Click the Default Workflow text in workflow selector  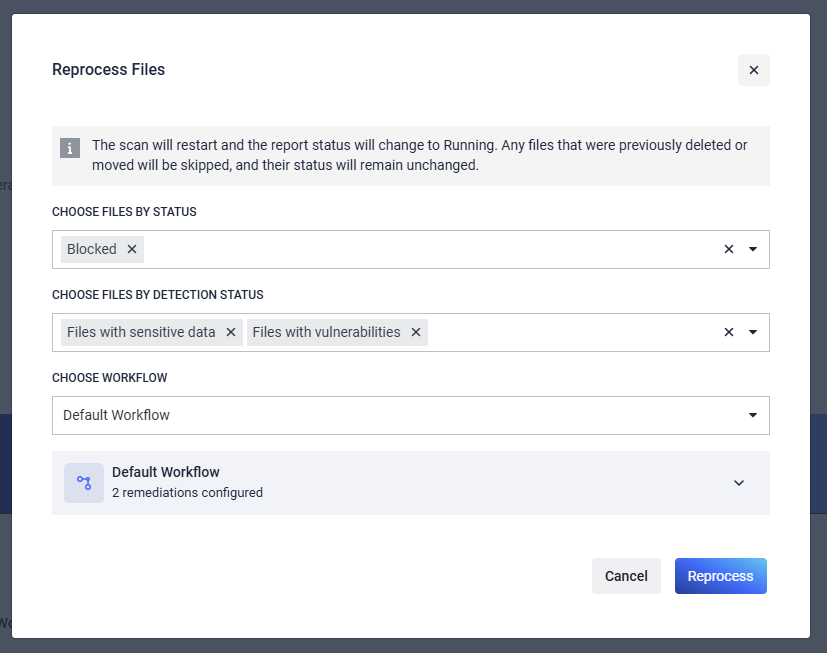(117, 415)
